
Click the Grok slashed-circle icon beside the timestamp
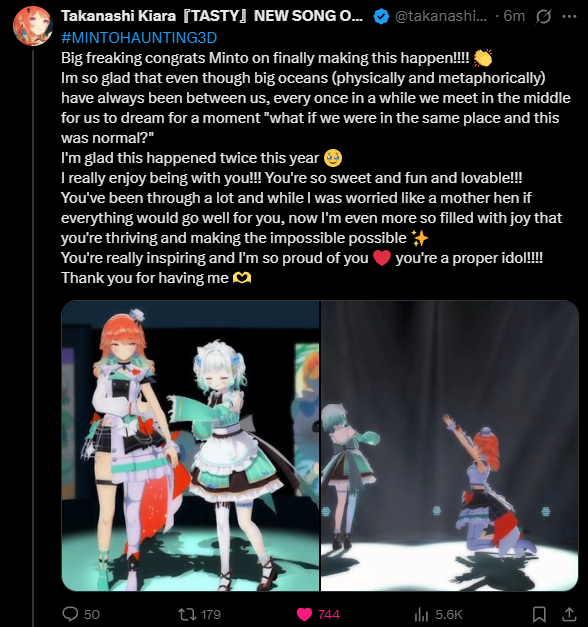pos(544,16)
